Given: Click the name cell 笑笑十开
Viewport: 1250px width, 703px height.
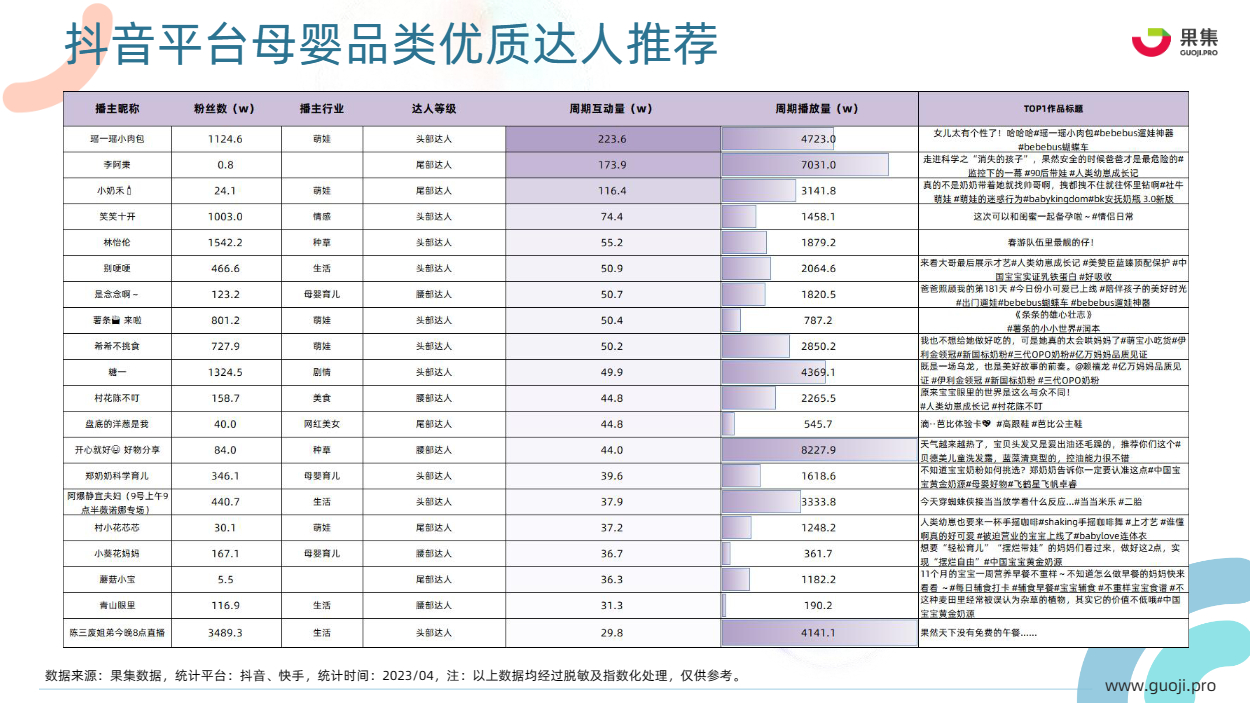Looking at the screenshot, I should point(117,217).
